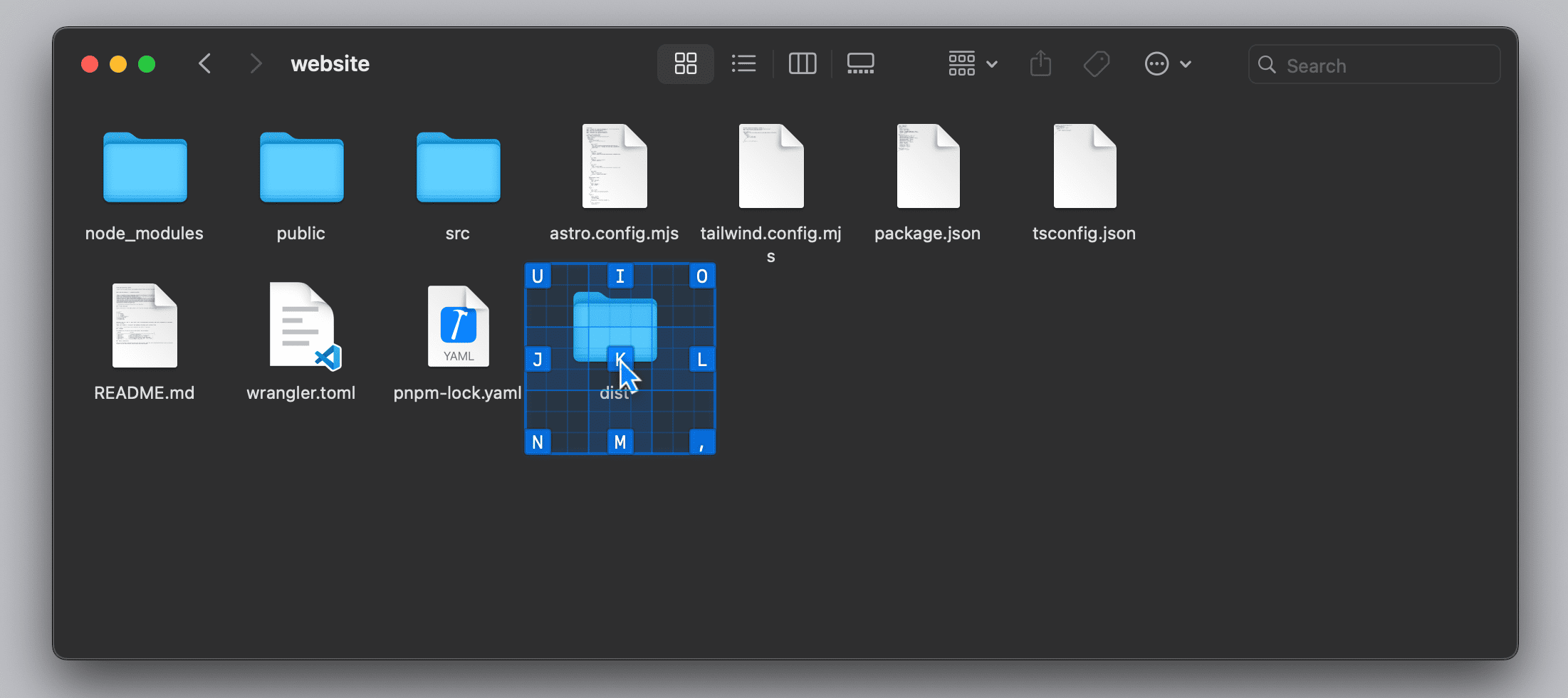Click the forward navigation arrow
The height and width of the screenshot is (698, 1568).
[256, 63]
